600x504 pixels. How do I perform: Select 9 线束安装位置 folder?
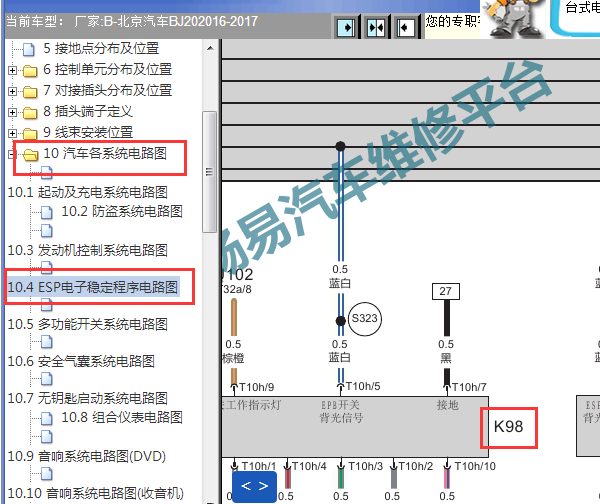tap(88, 133)
